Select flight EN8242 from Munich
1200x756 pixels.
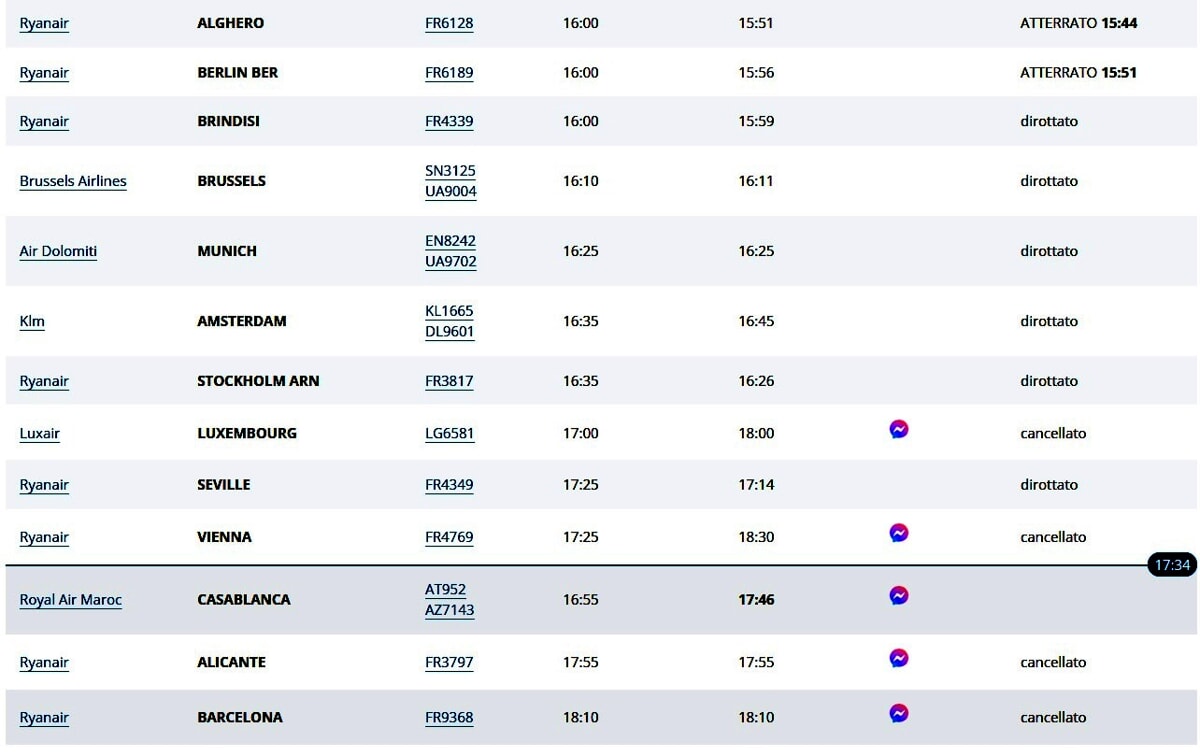click(451, 241)
